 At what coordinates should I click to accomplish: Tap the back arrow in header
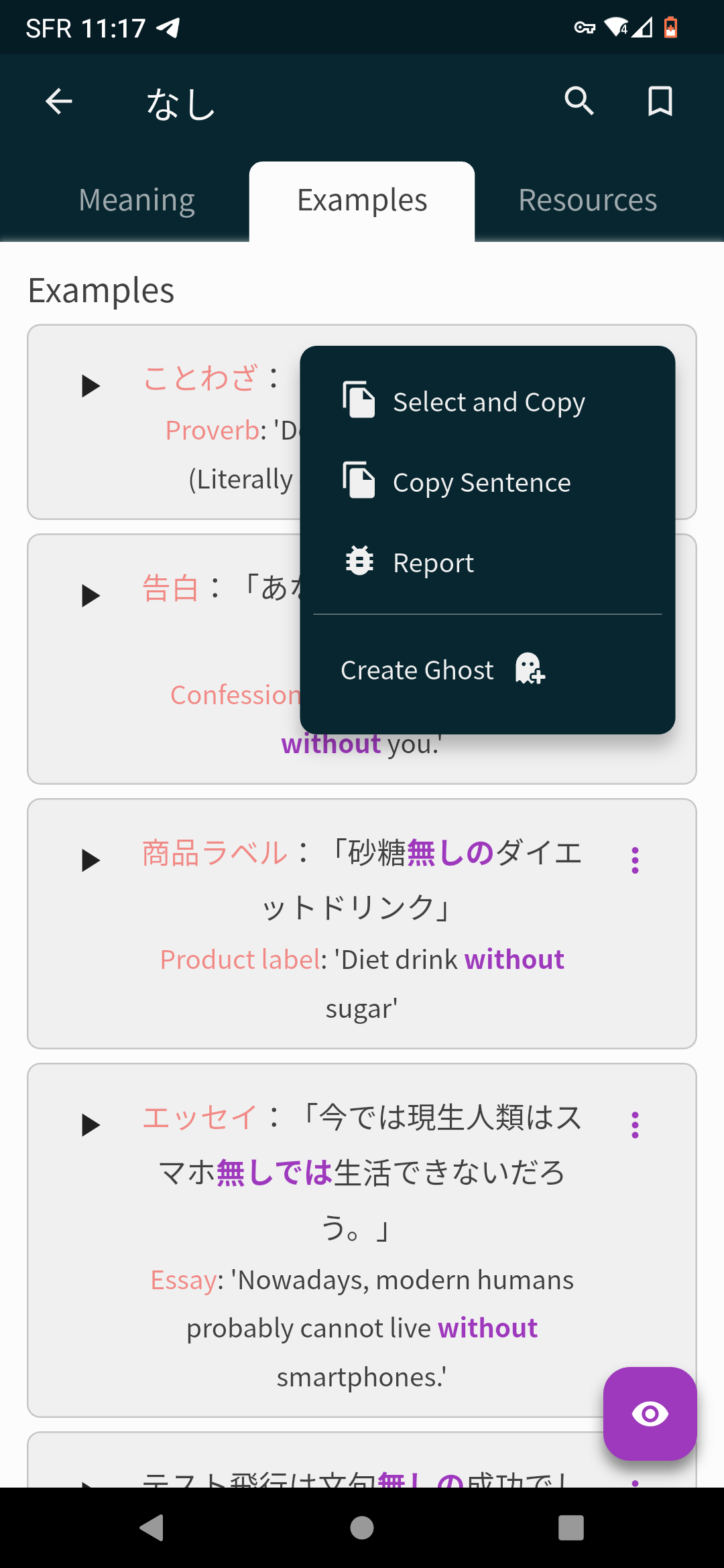(x=59, y=102)
